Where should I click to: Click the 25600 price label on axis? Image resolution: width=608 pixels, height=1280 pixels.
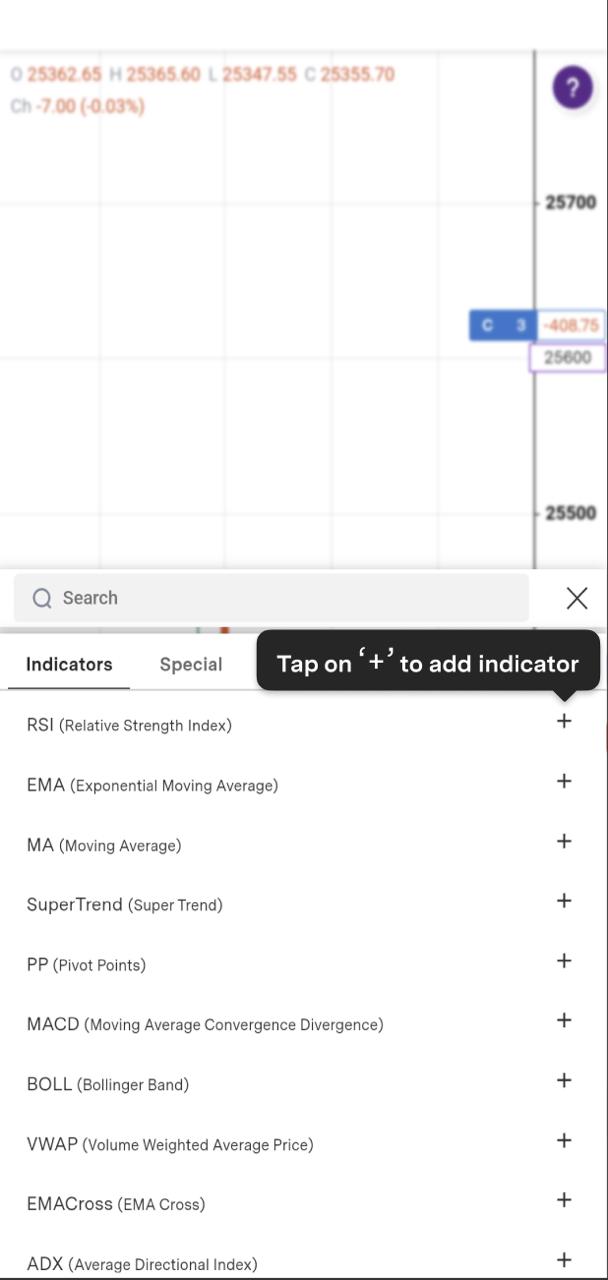click(567, 358)
